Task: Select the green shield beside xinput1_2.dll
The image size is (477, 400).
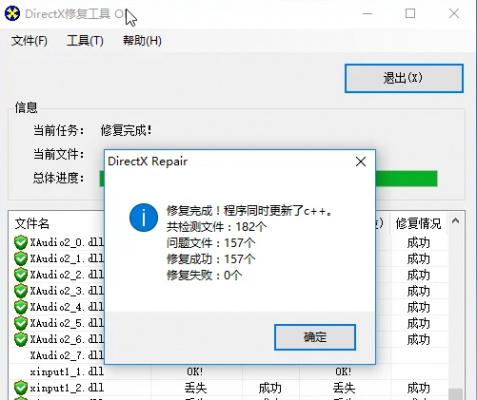Action: 21,388
